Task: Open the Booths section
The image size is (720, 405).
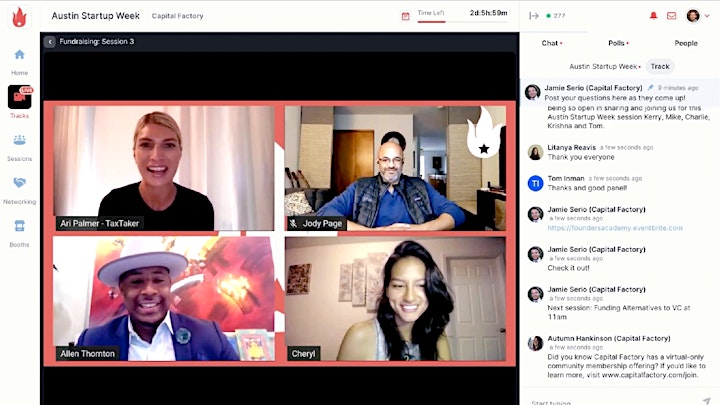Action: [x=19, y=234]
